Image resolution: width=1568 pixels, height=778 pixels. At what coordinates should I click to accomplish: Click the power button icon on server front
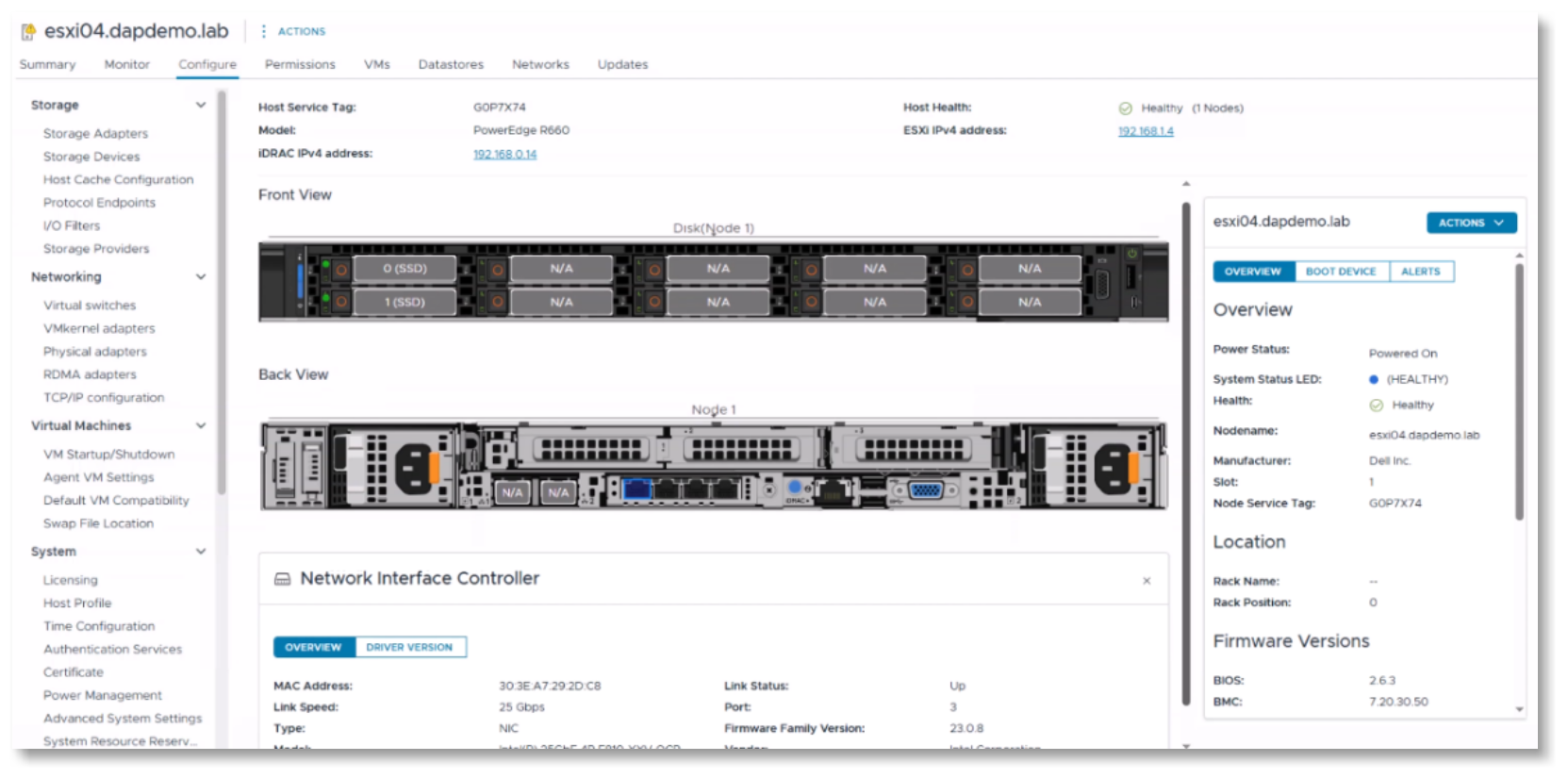pyautogui.click(x=1131, y=254)
